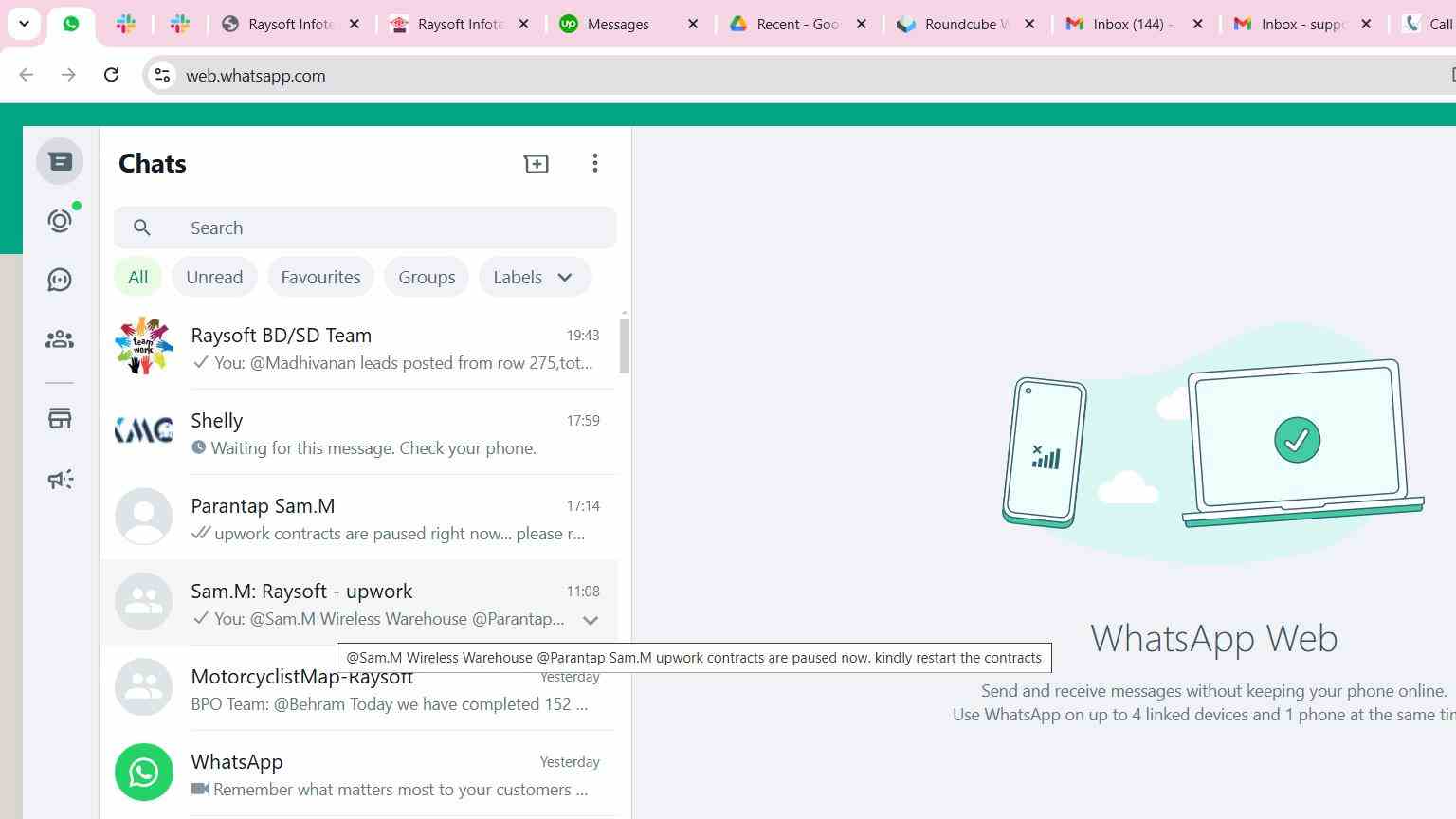Start a new chat with the plus icon
Screen dimensions: 1456x819
tap(537, 164)
